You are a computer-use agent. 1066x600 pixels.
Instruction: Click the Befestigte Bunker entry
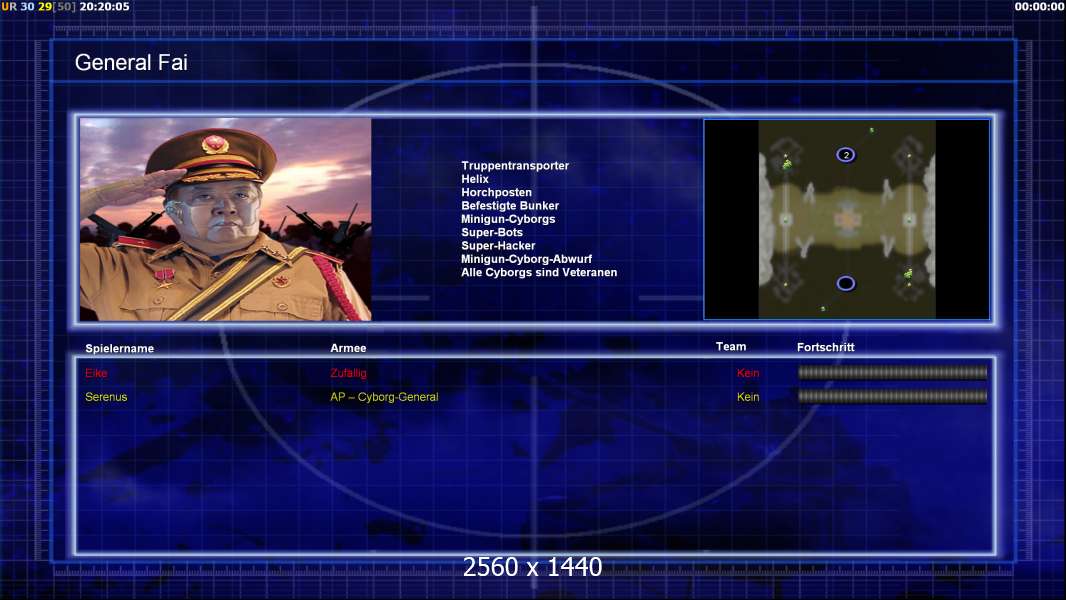[x=510, y=205]
